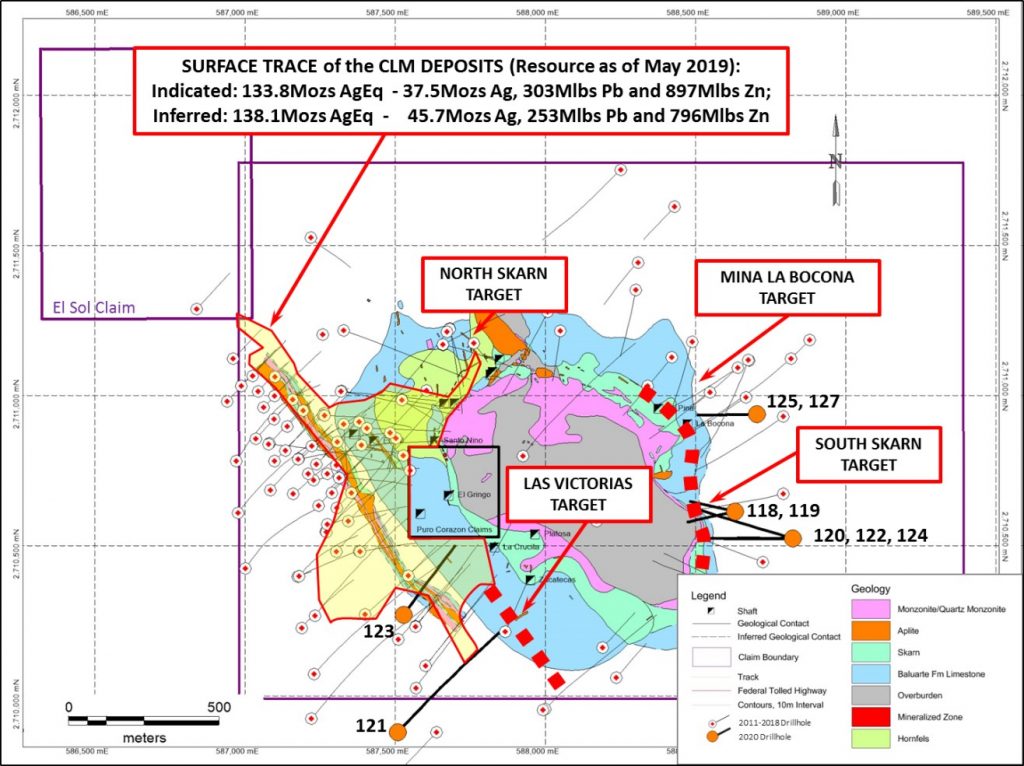Click the Mina La Bocona Target label
Screen dimensions: 1024x766
[787, 287]
